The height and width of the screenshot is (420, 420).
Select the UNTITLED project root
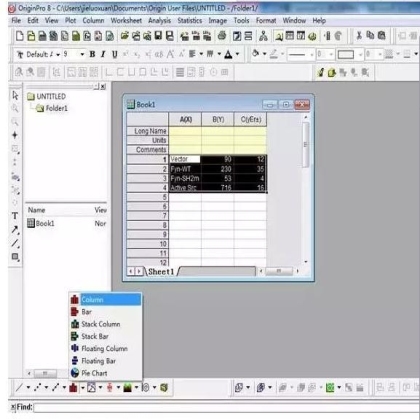(x=51, y=96)
